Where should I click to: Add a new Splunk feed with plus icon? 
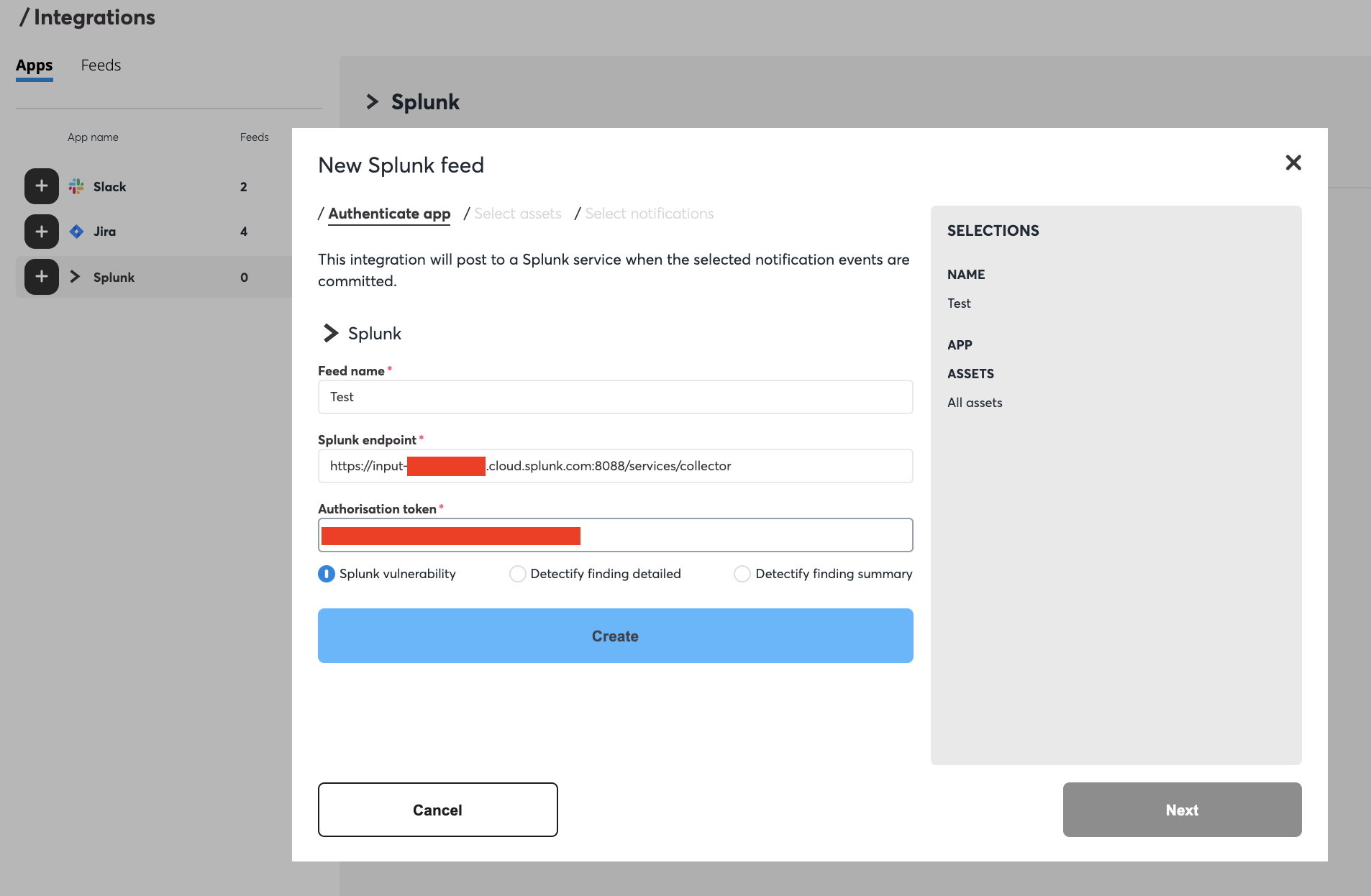(x=42, y=277)
